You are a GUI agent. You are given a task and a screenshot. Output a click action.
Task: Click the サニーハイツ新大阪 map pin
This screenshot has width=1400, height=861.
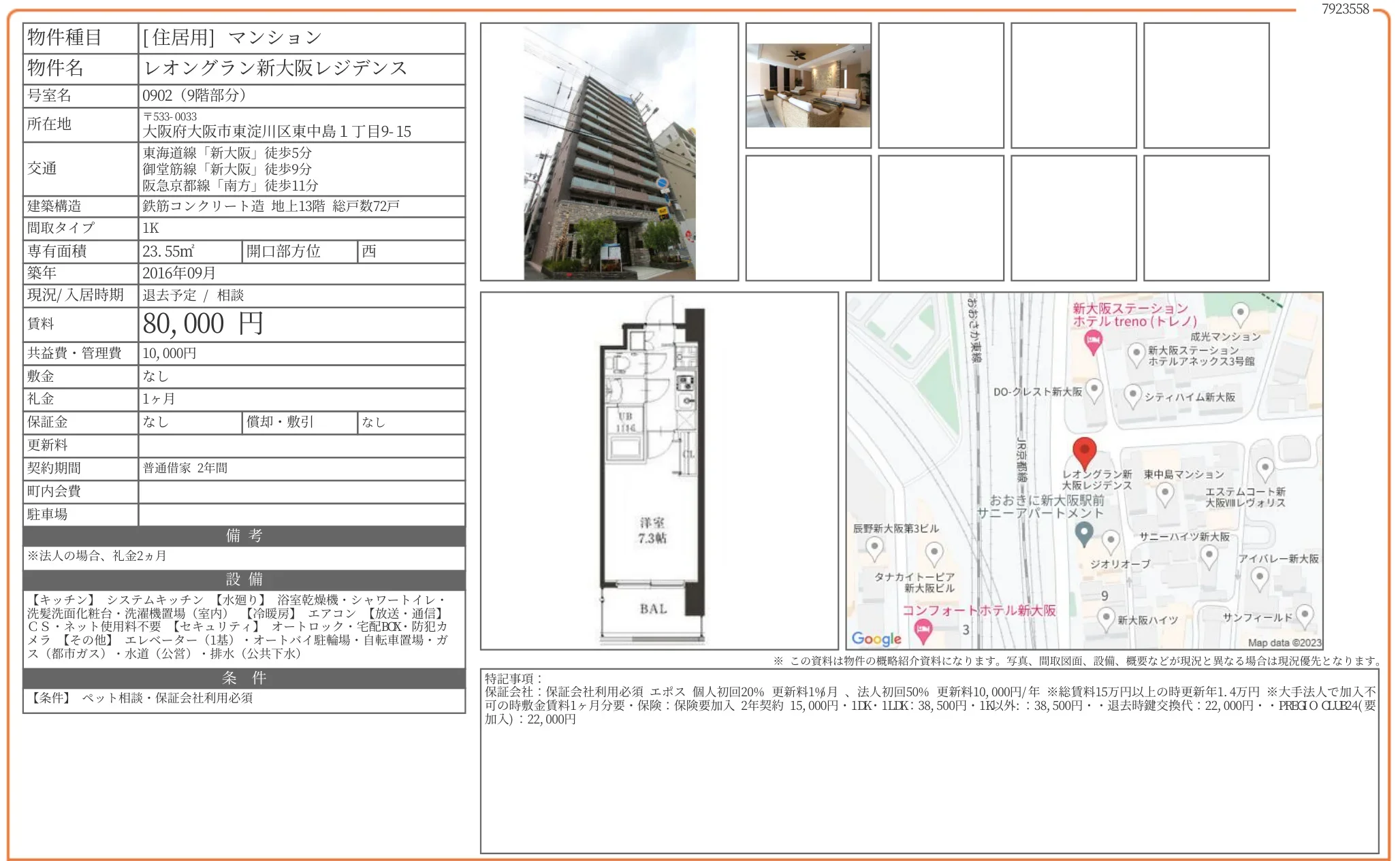pyautogui.click(x=1209, y=555)
